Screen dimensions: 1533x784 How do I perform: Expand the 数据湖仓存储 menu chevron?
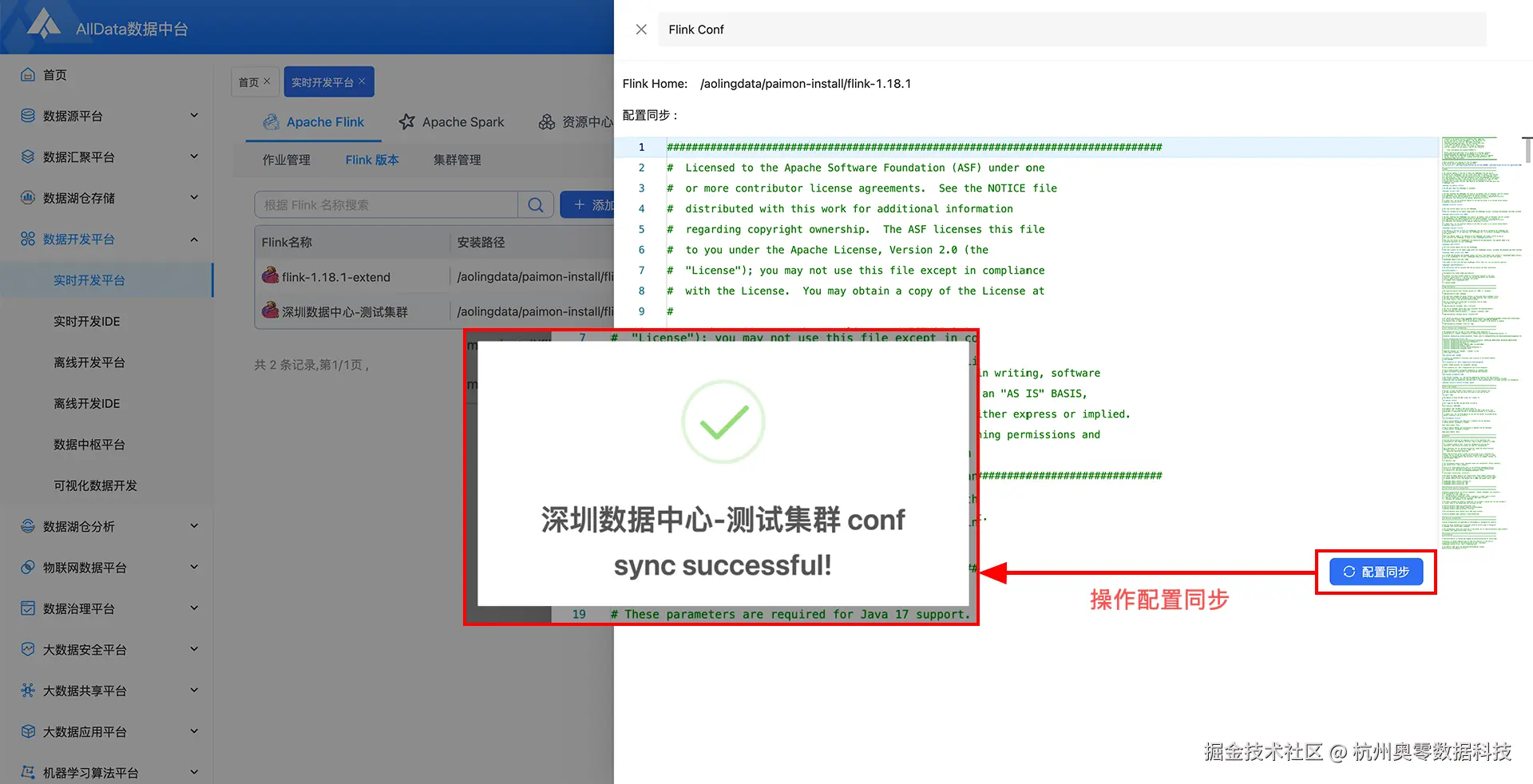[x=194, y=198]
